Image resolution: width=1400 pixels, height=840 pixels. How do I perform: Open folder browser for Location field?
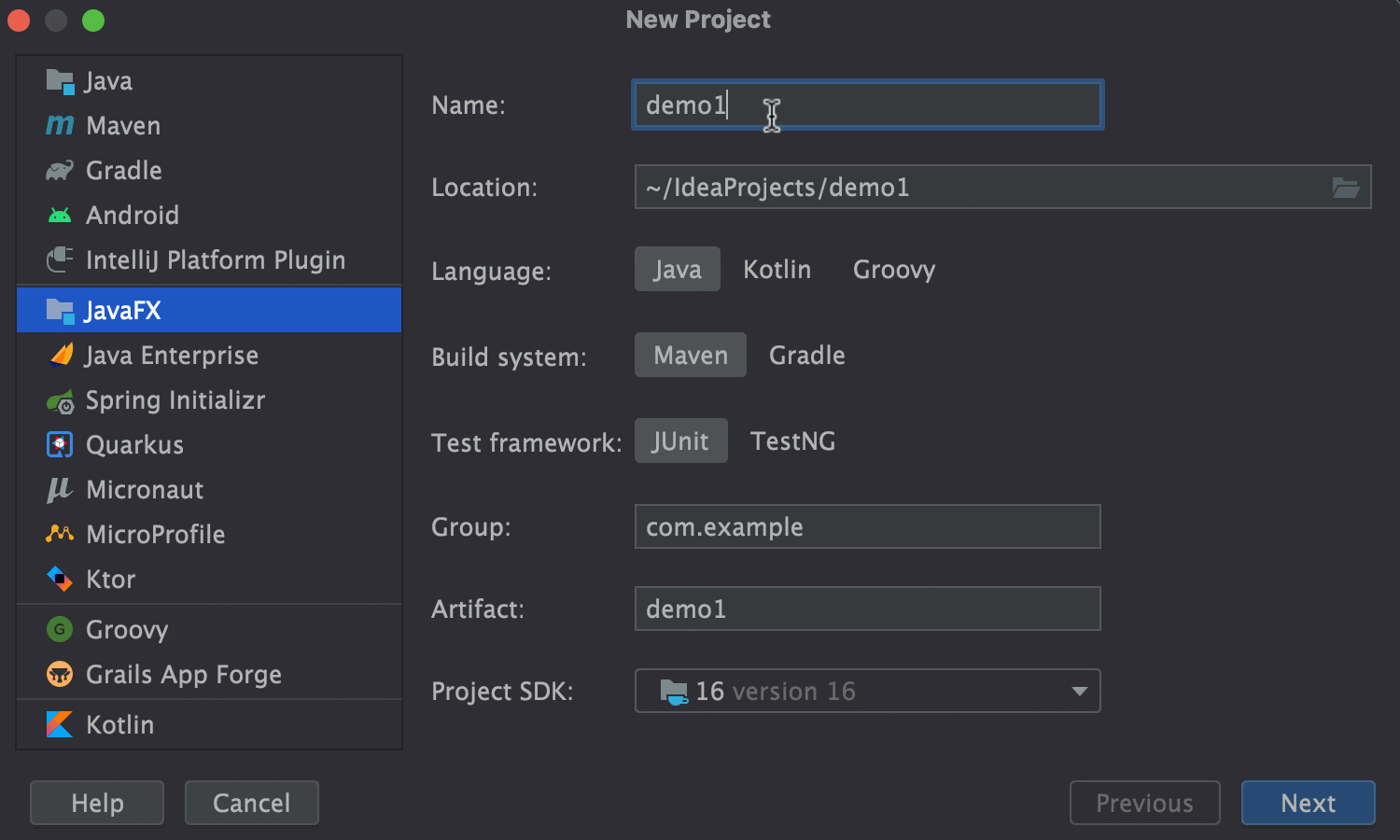(1345, 188)
